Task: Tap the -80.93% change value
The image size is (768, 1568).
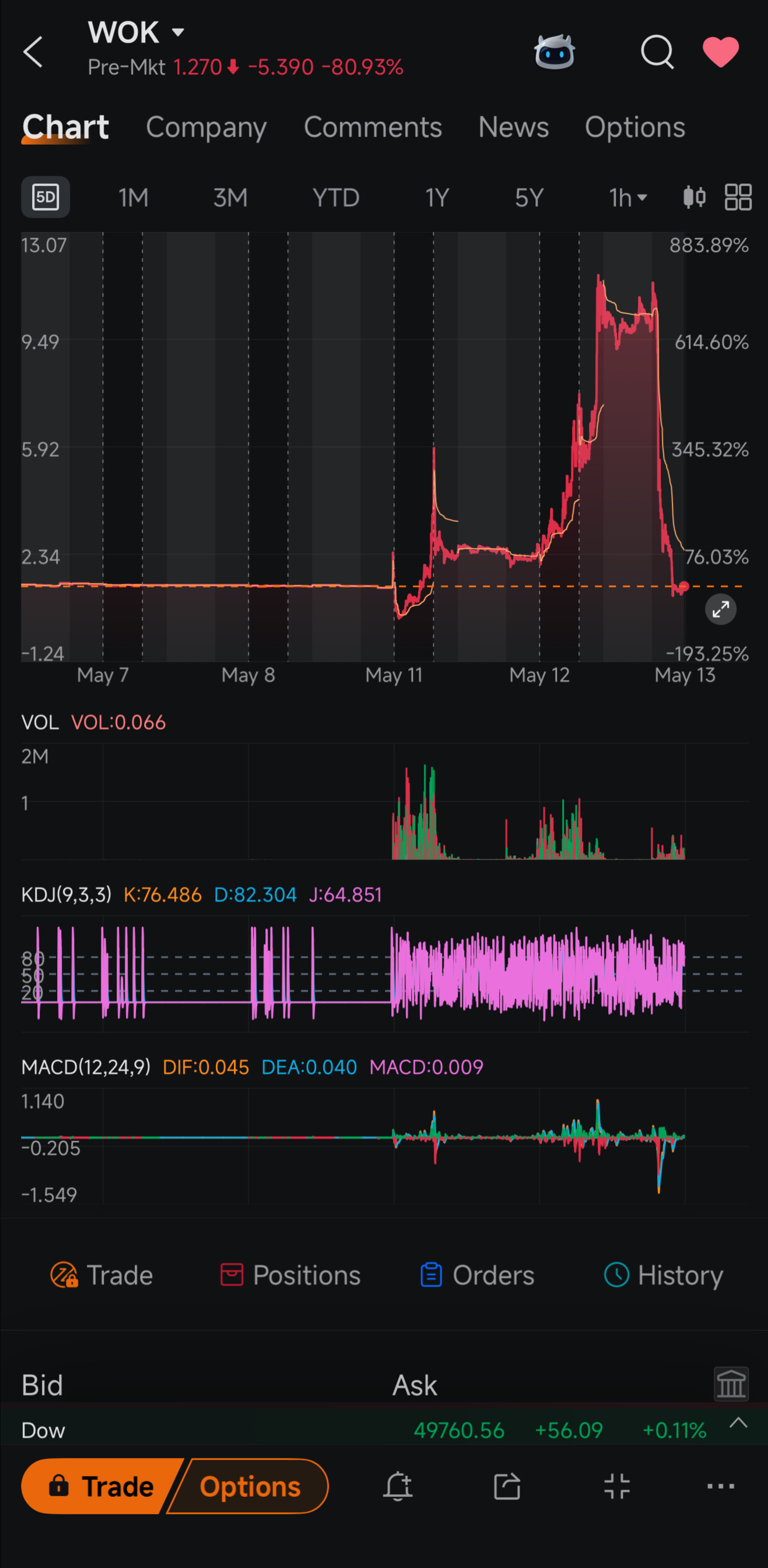Action: pyautogui.click(x=362, y=67)
